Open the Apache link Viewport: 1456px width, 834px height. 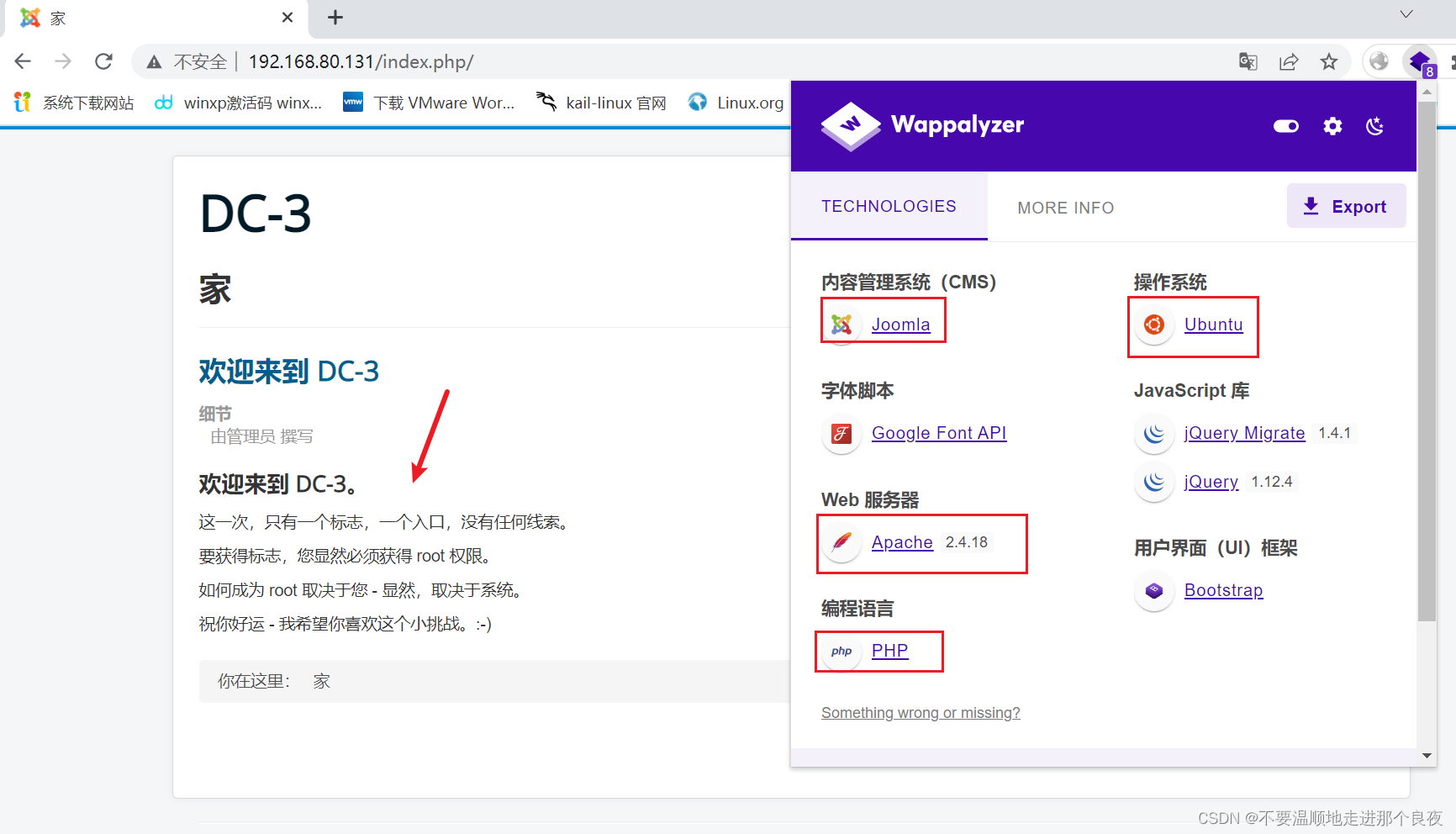[902, 542]
